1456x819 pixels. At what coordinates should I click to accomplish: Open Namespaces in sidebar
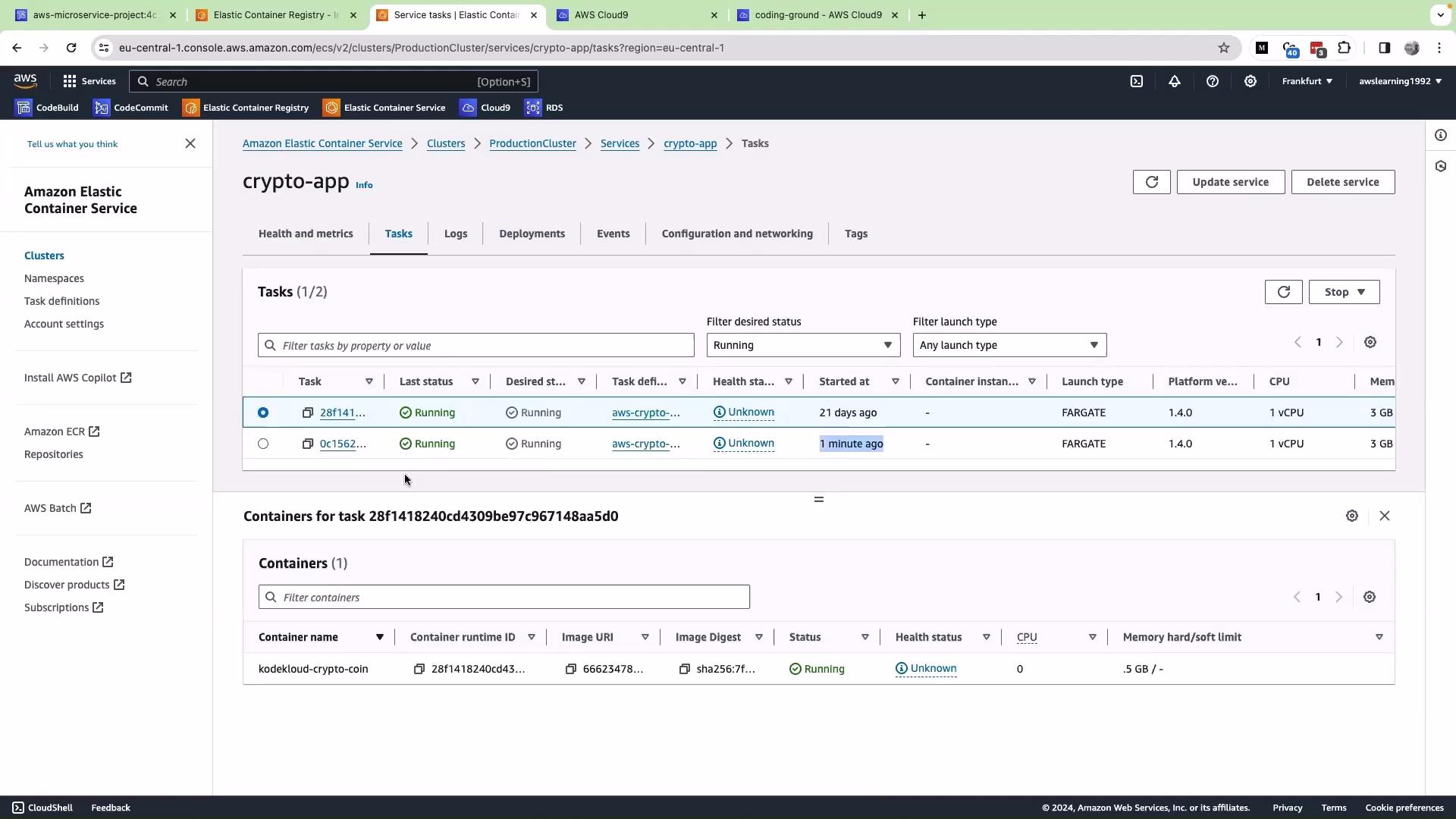click(54, 278)
